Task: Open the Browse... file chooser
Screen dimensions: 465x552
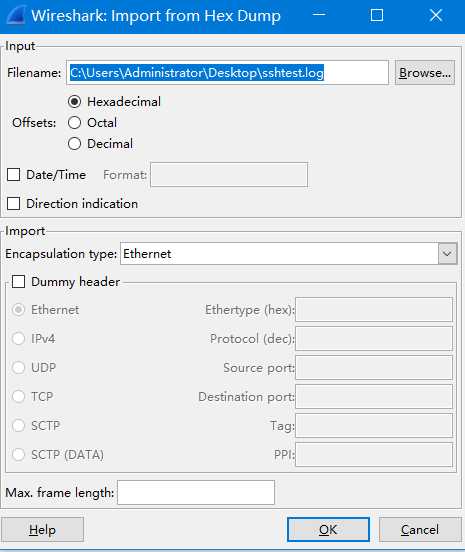Action: [x=425, y=73]
